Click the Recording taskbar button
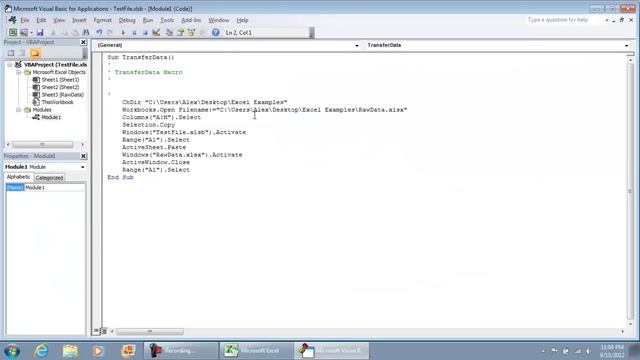Viewport: 640px width, 360px height. [x=181, y=351]
